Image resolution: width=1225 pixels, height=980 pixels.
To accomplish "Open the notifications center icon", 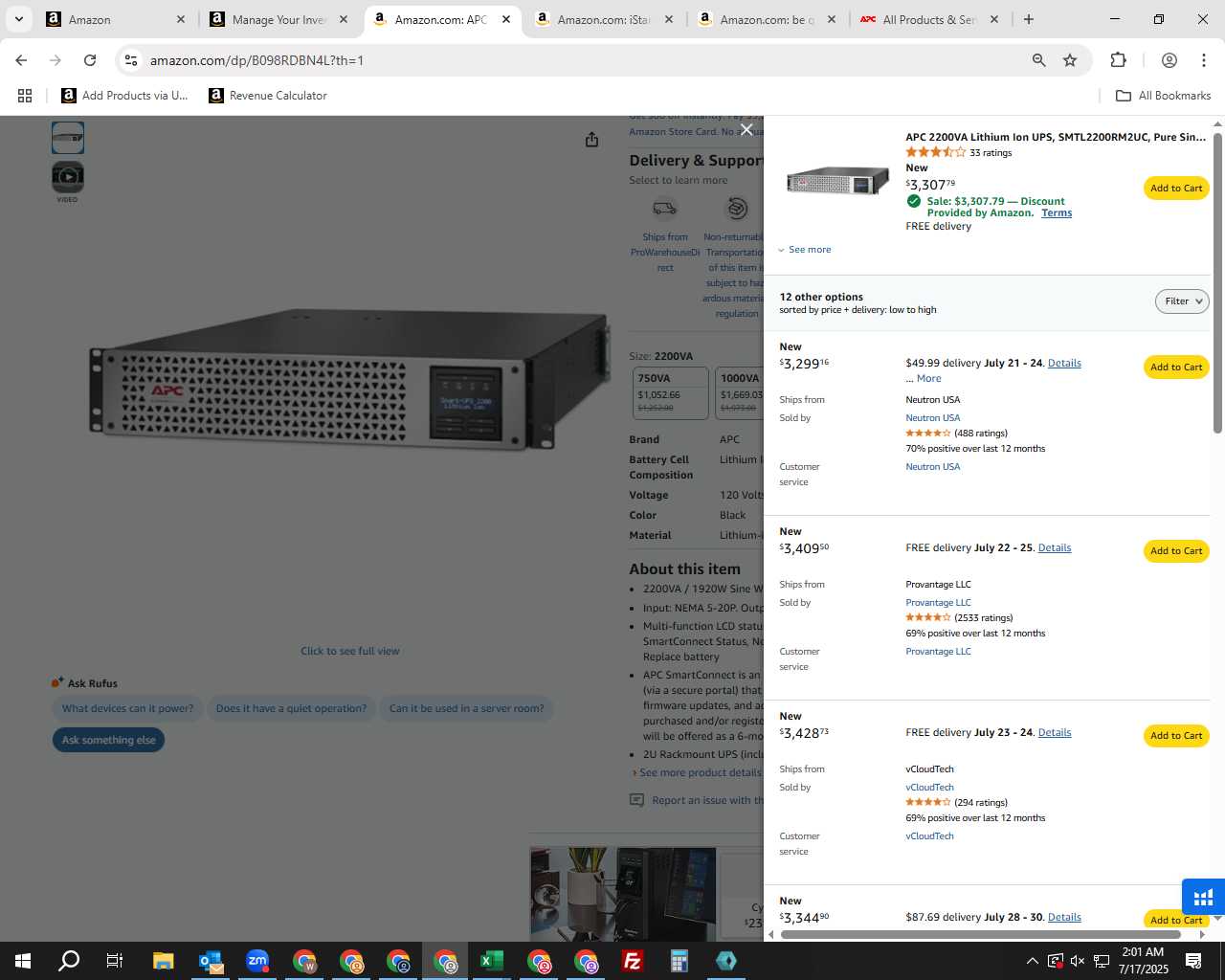I will click(1193, 961).
